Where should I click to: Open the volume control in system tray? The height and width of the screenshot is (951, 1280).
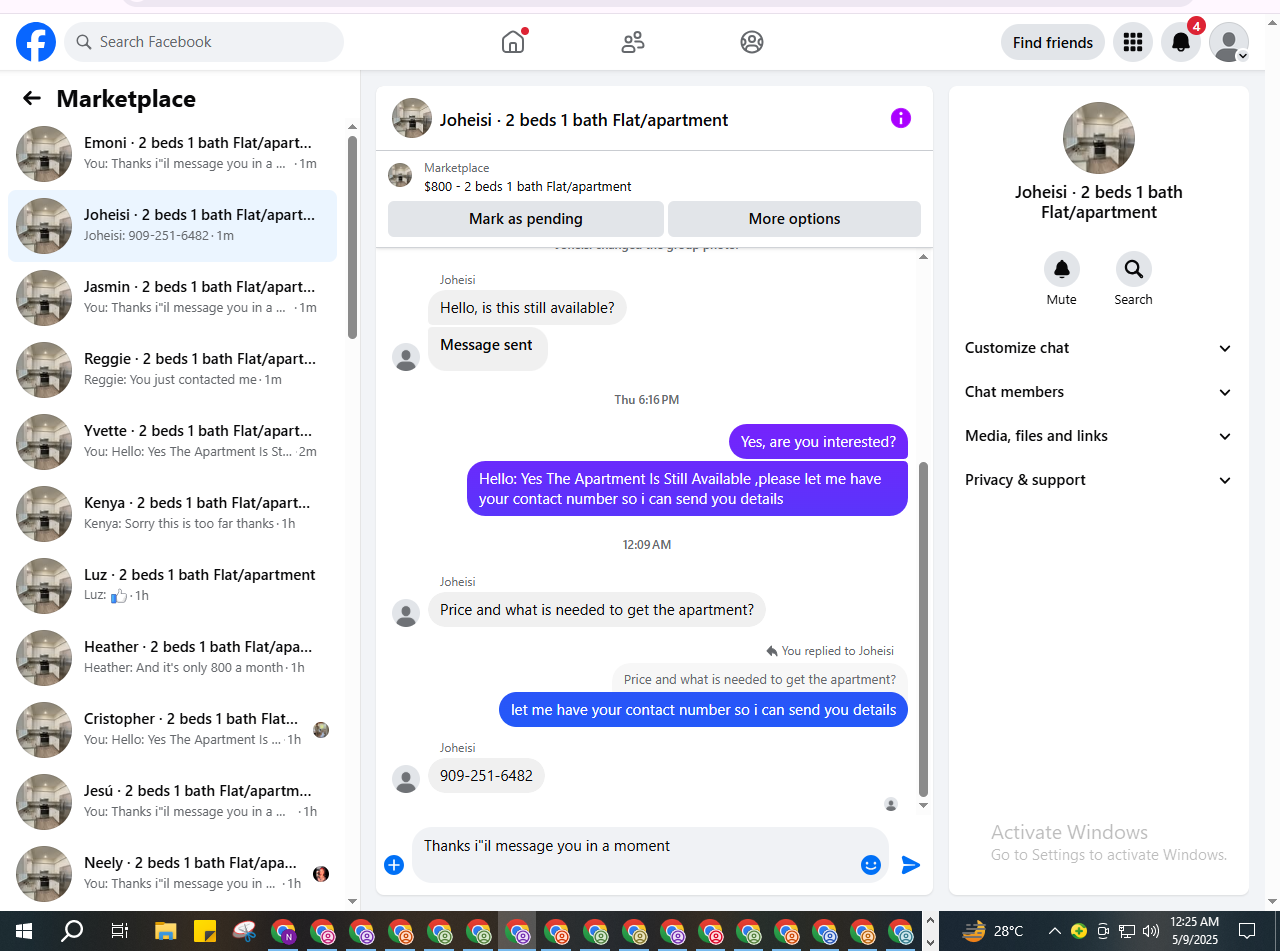tap(1151, 931)
